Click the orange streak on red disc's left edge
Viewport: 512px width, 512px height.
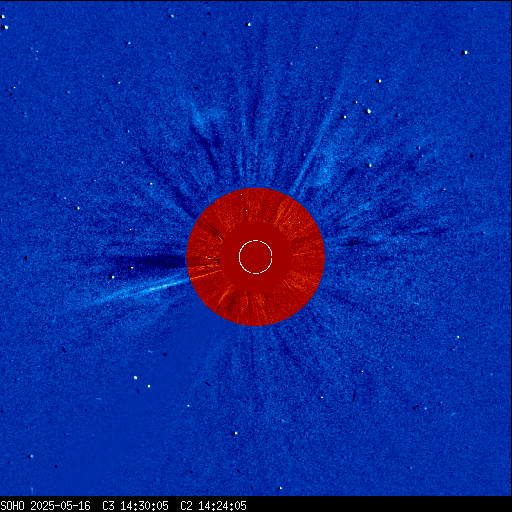point(203,276)
